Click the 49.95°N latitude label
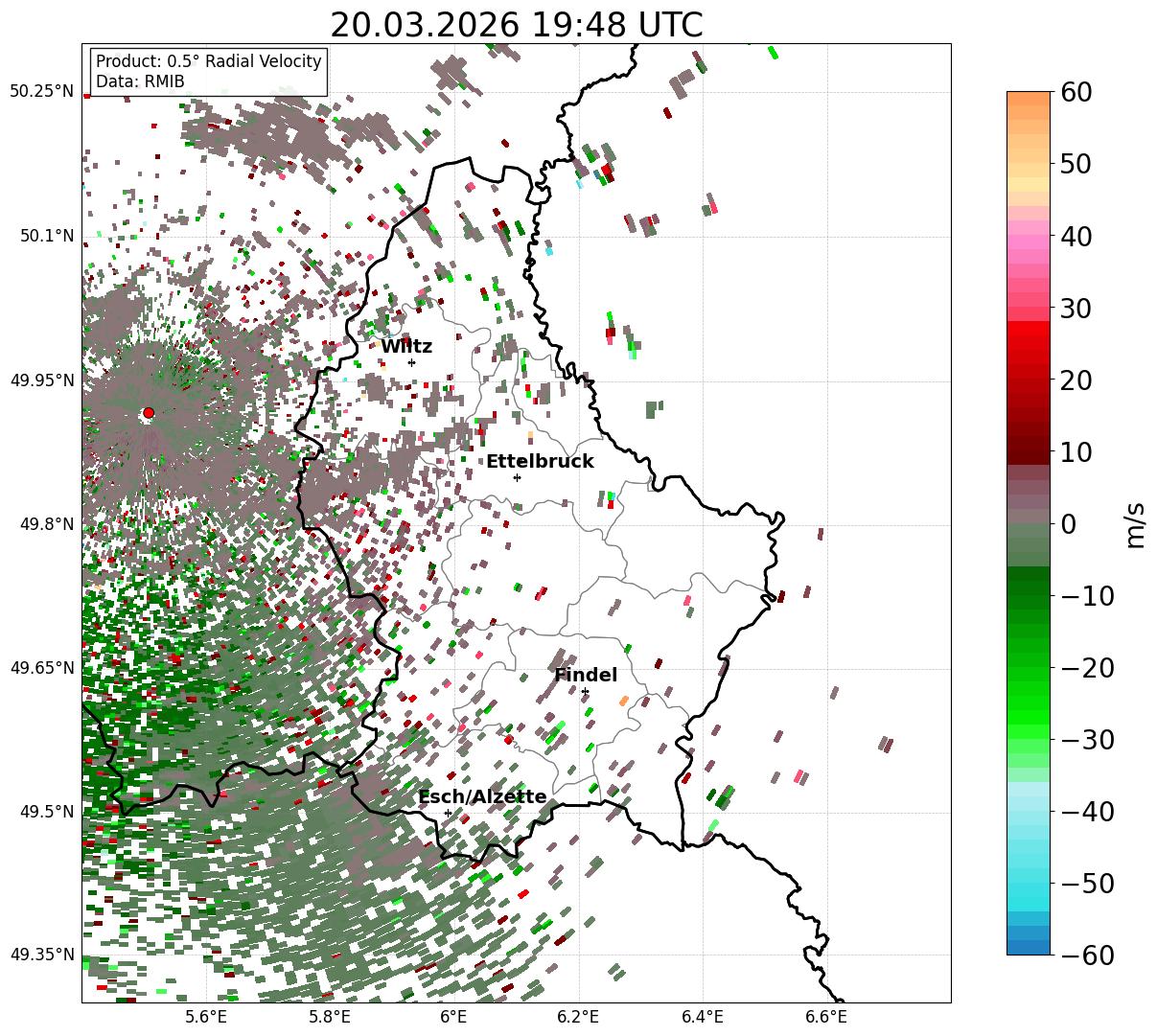Viewport: 1157px width, 1036px height. pos(41,380)
